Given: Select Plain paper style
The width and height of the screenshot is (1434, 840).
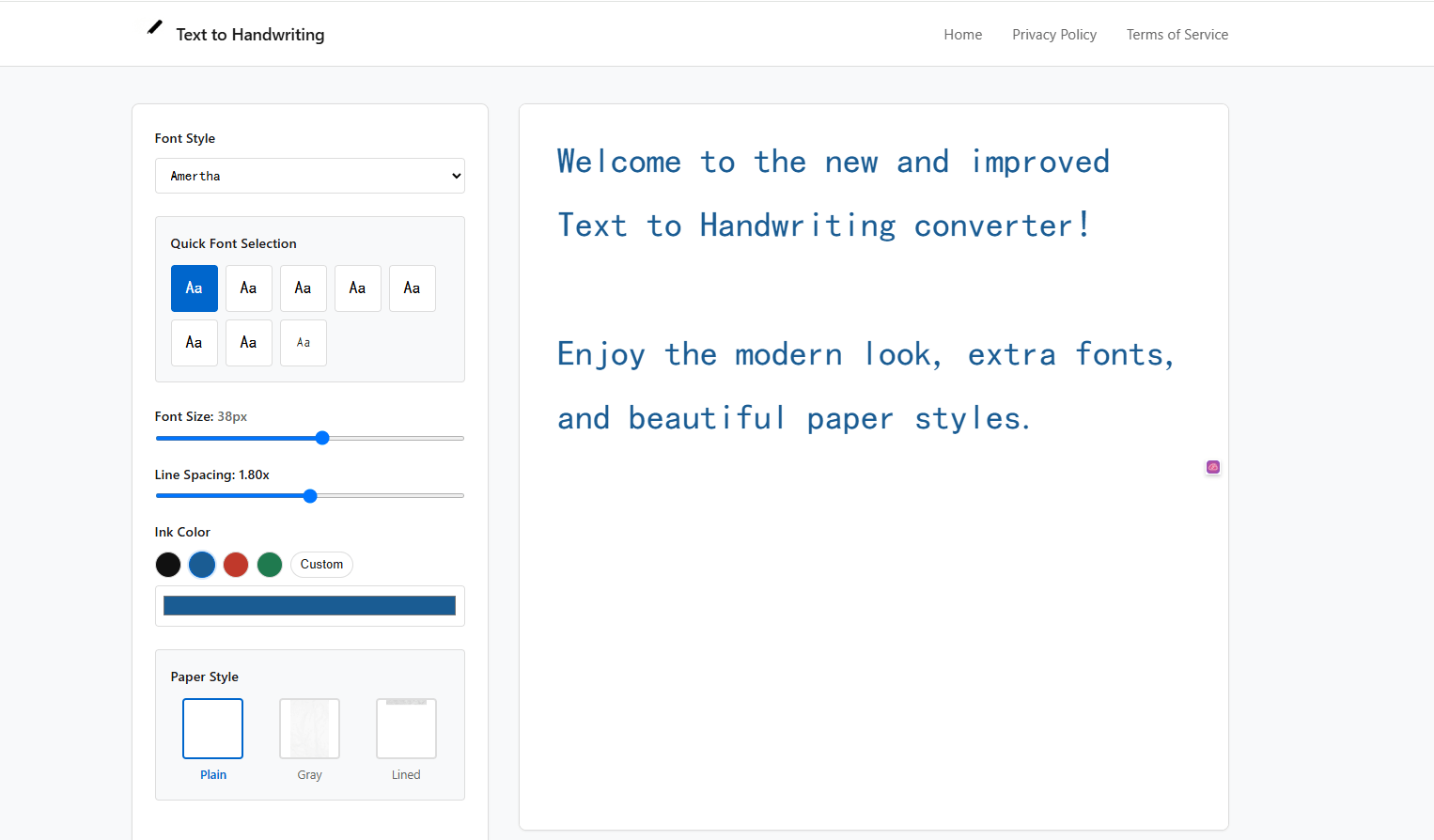Looking at the screenshot, I should 213,729.
